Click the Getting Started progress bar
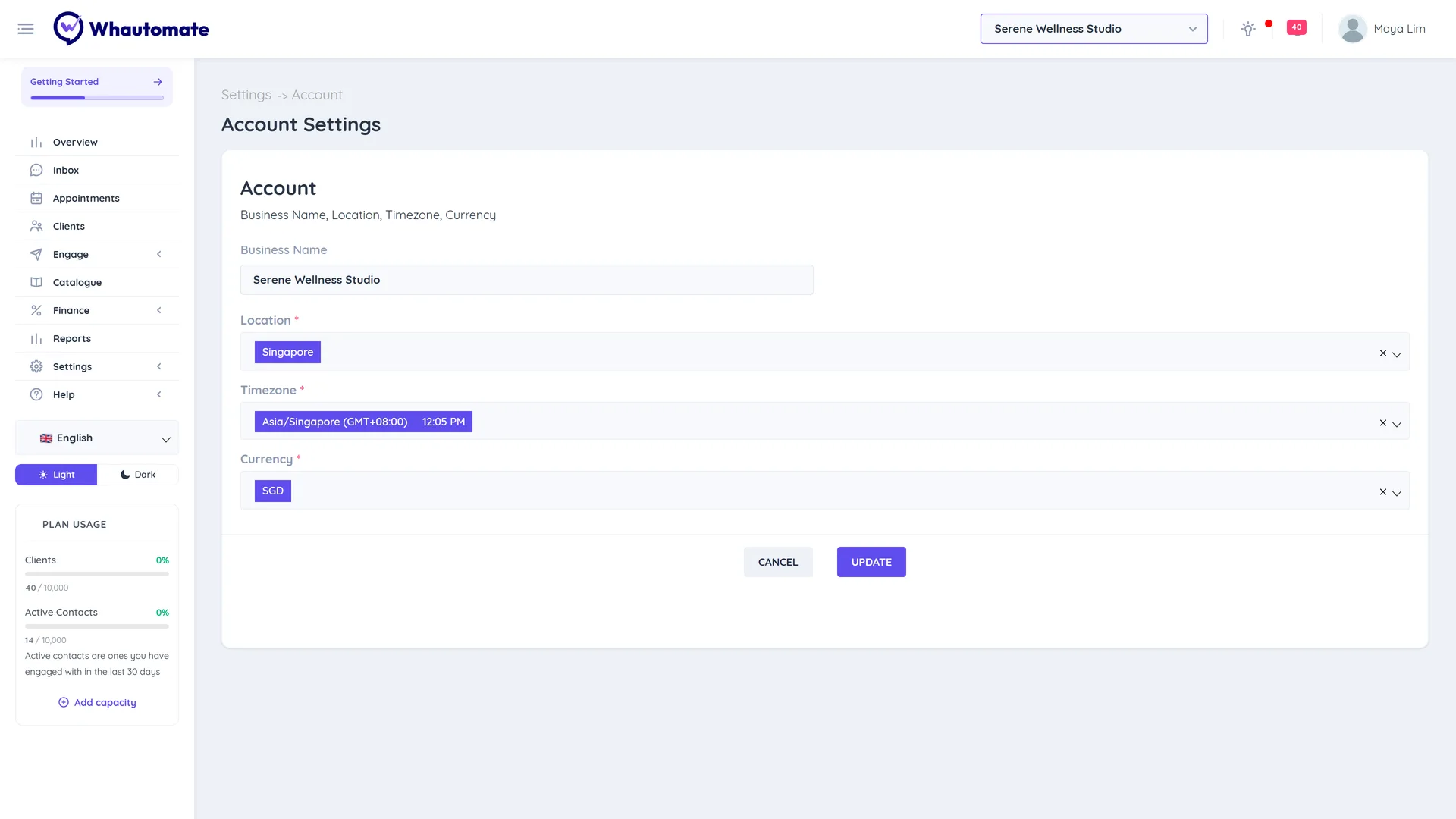The height and width of the screenshot is (819, 1456). pos(97,98)
